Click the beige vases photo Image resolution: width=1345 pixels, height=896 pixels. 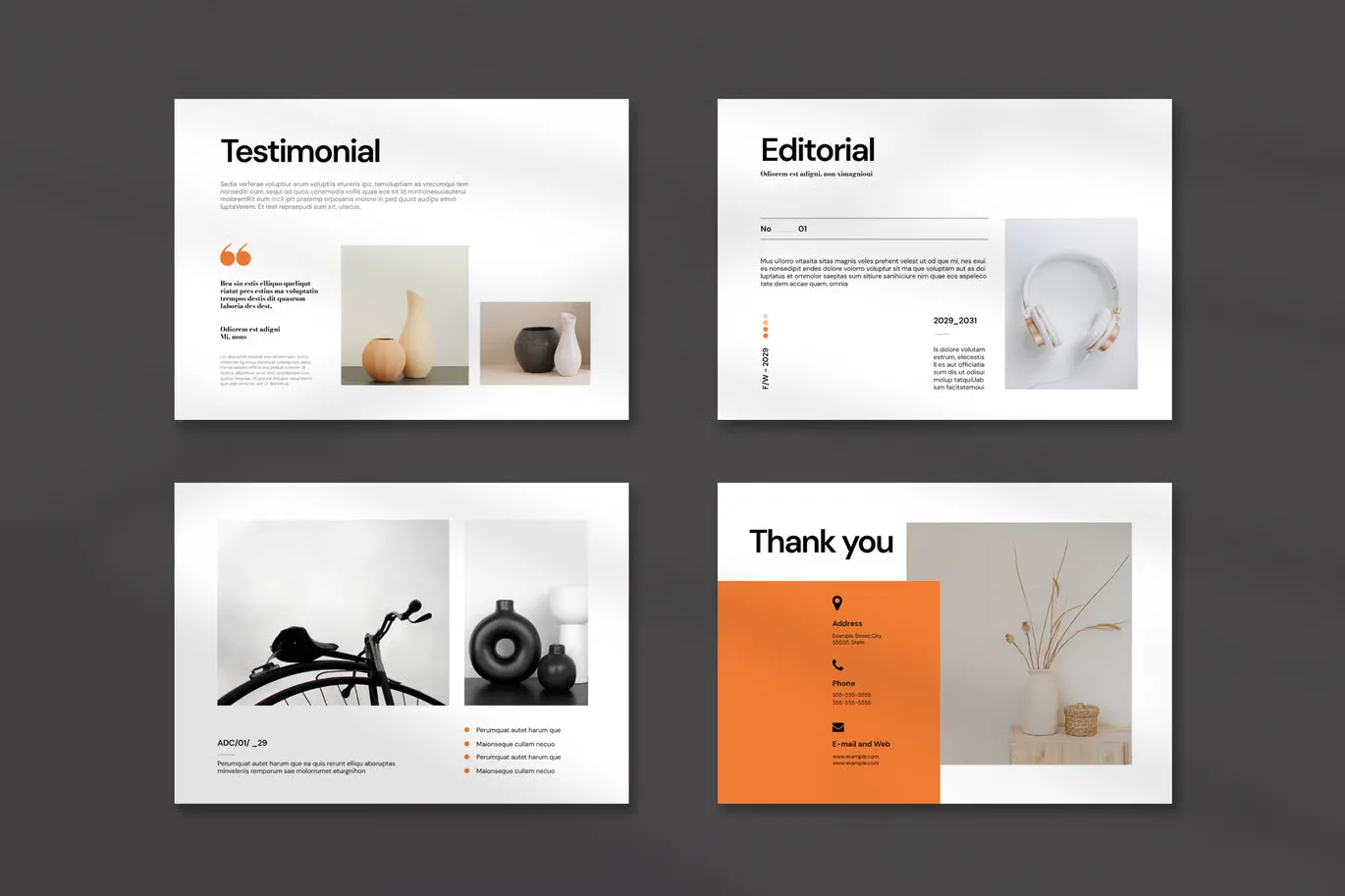[x=404, y=315]
